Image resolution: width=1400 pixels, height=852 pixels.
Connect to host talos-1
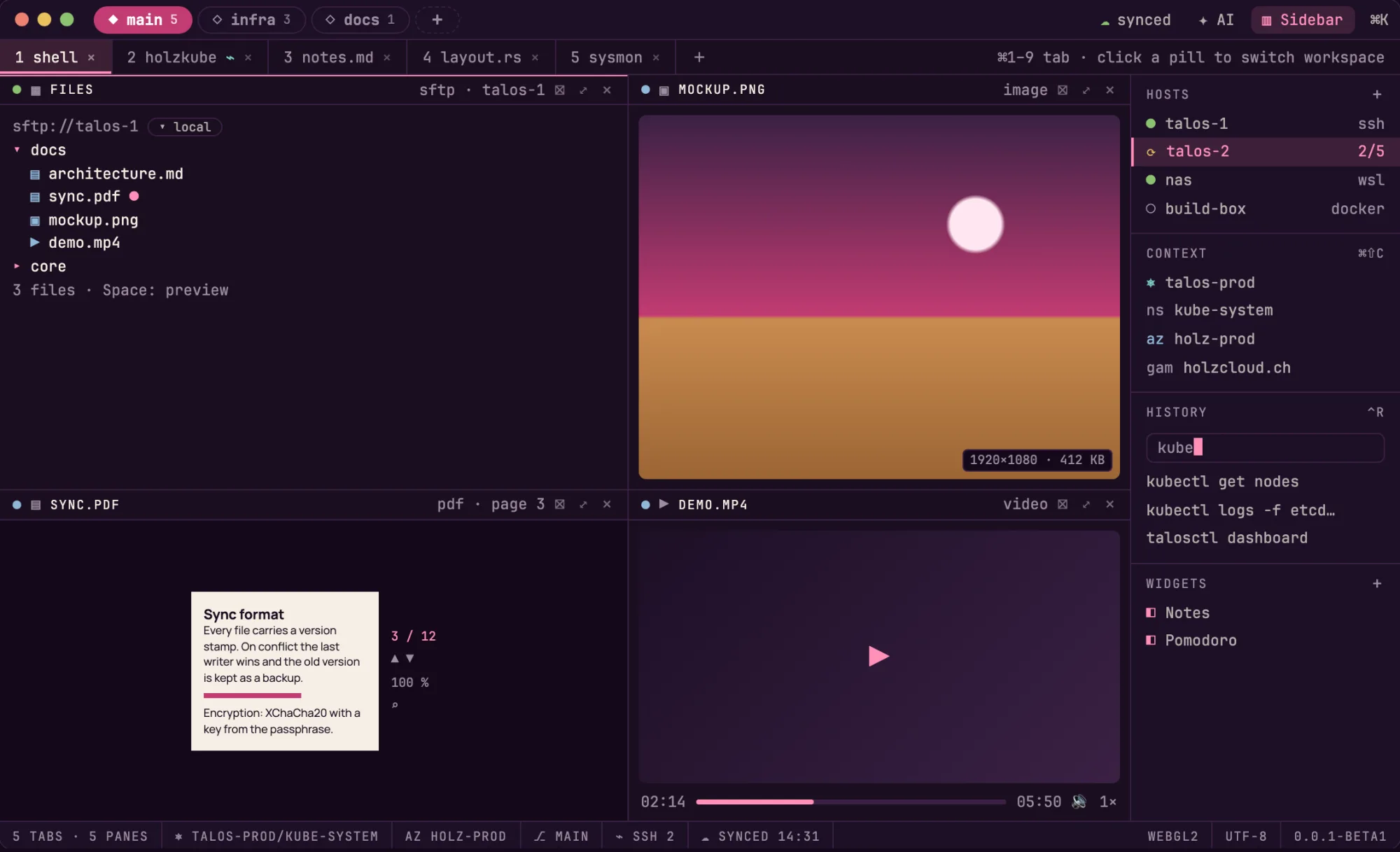pos(1265,124)
